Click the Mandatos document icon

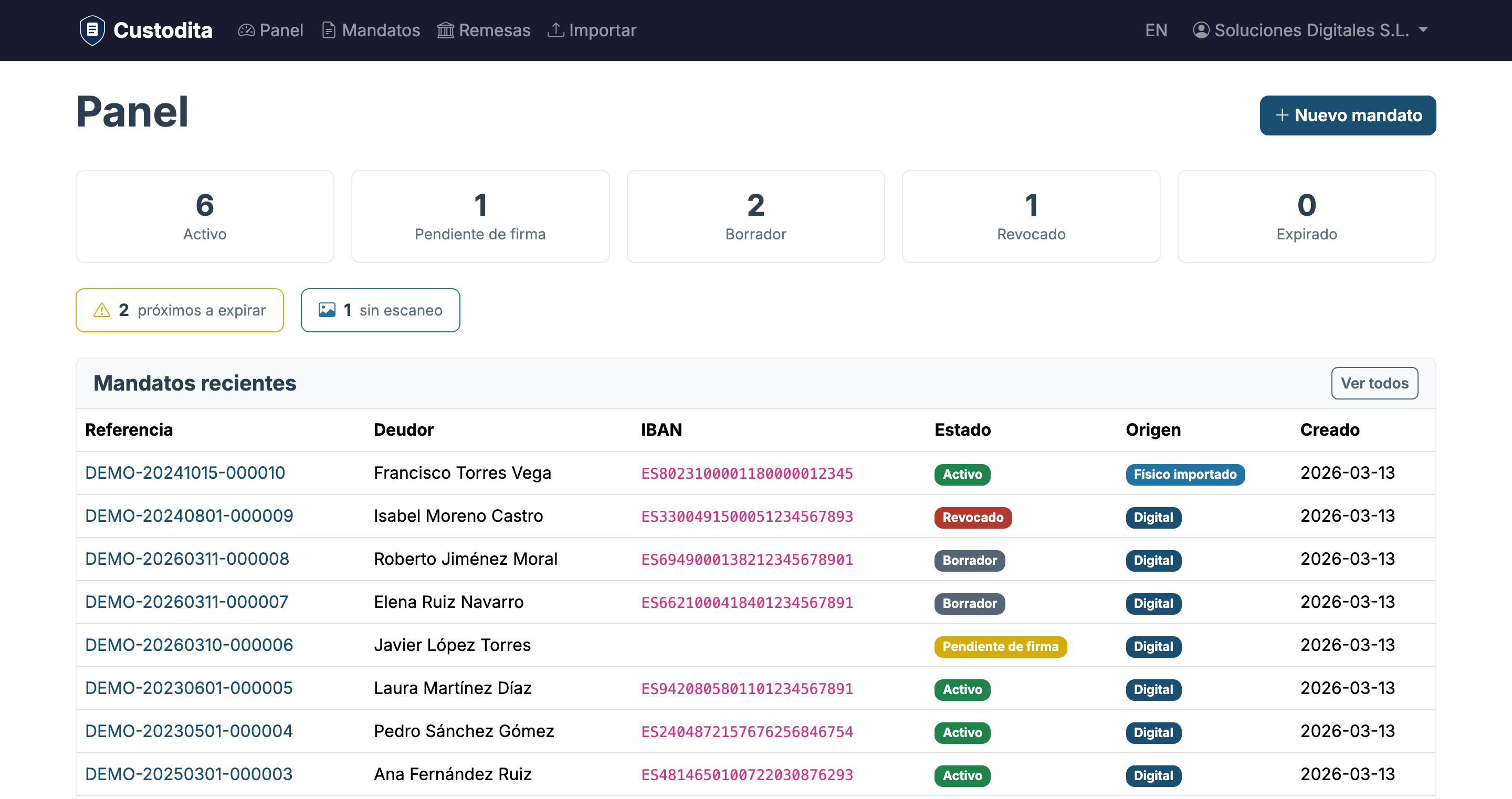329,30
